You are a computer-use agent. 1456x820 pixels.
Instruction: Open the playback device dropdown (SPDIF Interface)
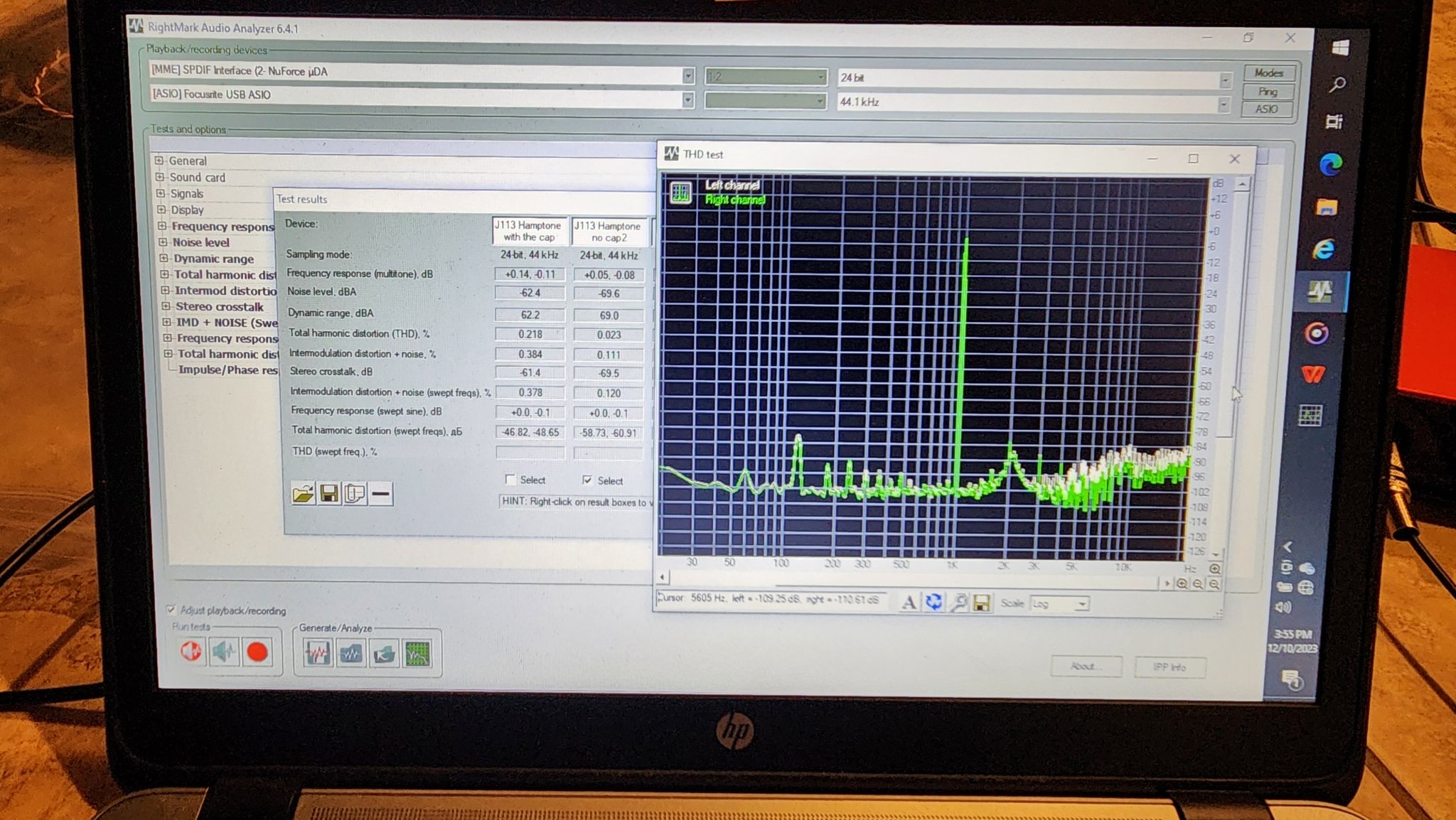(687, 75)
